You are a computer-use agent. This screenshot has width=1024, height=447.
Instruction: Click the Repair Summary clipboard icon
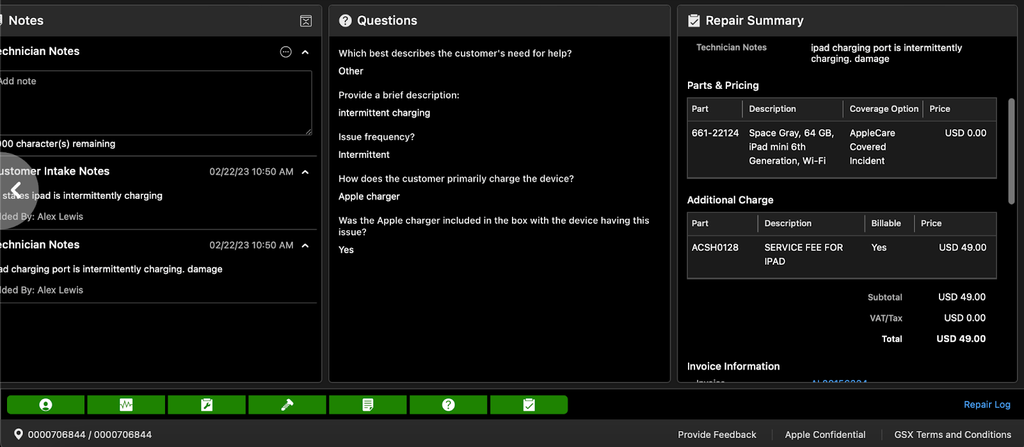[694, 21]
